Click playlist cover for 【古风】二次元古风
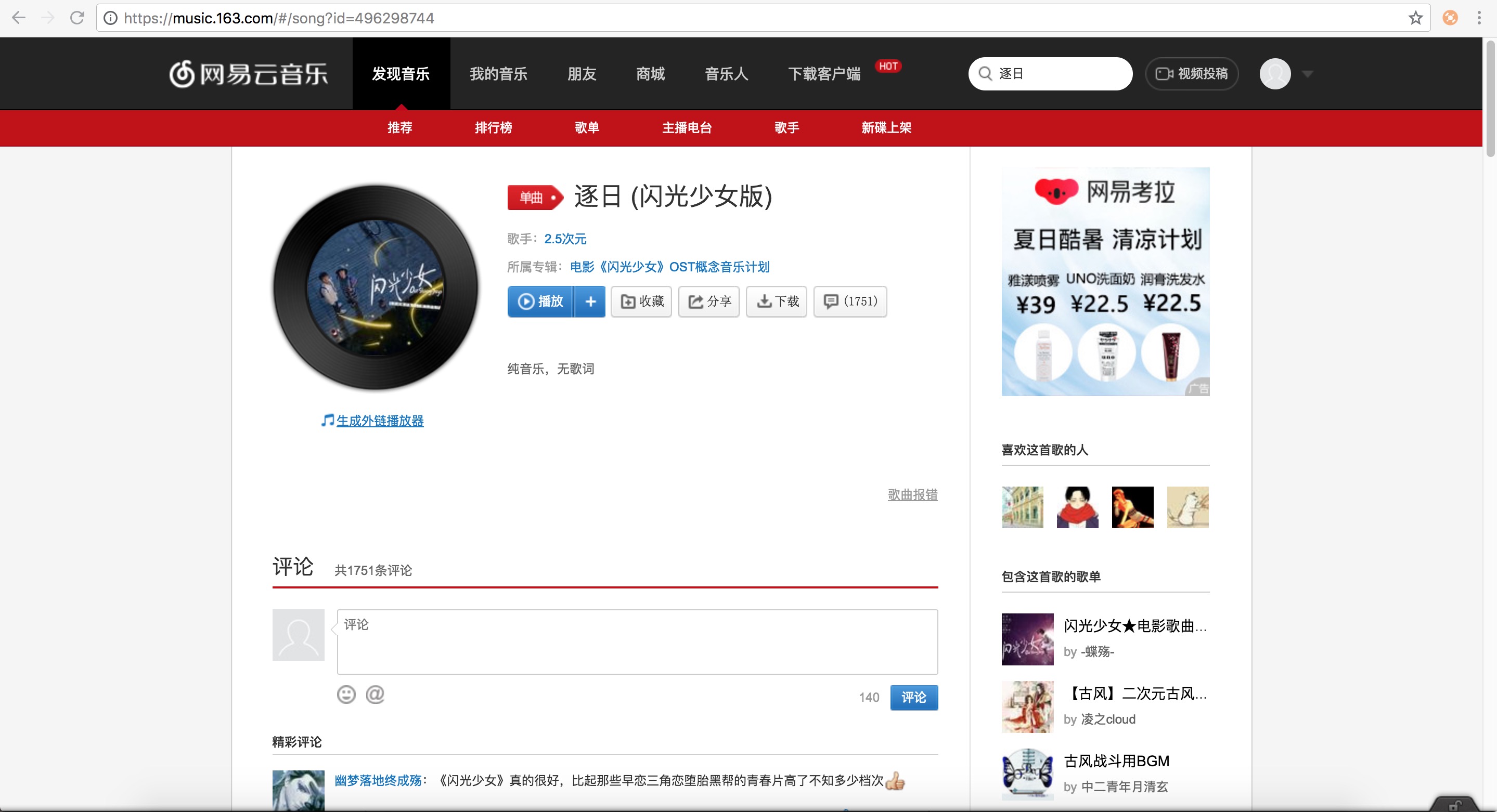The width and height of the screenshot is (1497, 812). tap(1027, 707)
